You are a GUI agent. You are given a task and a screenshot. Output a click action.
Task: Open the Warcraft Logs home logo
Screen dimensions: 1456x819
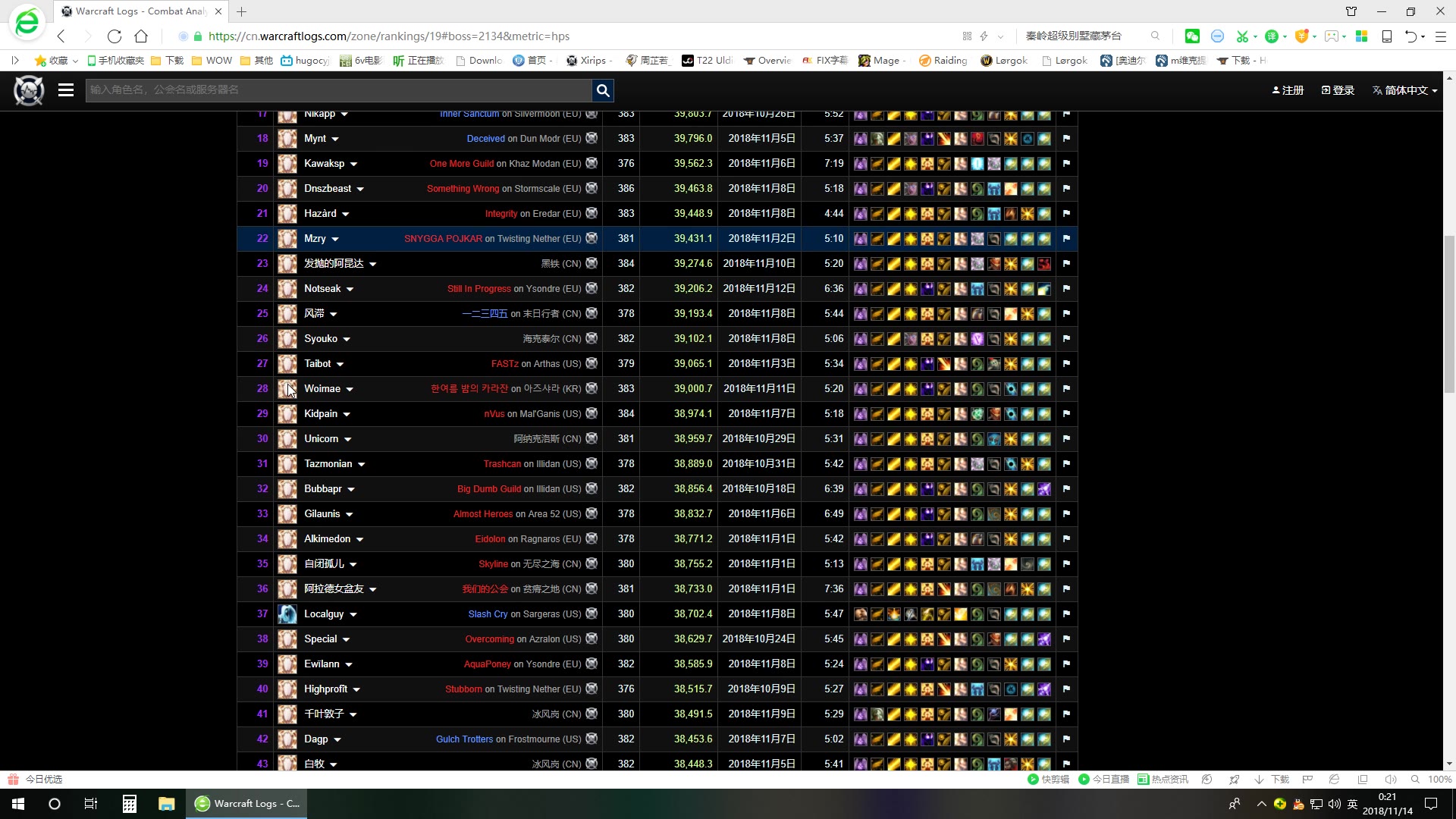click(29, 90)
